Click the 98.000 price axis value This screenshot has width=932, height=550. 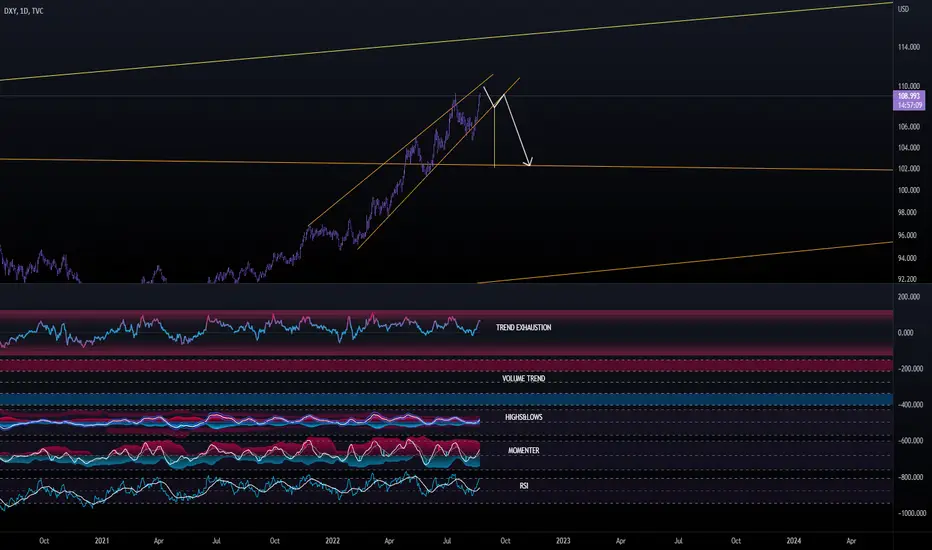(x=907, y=212)
